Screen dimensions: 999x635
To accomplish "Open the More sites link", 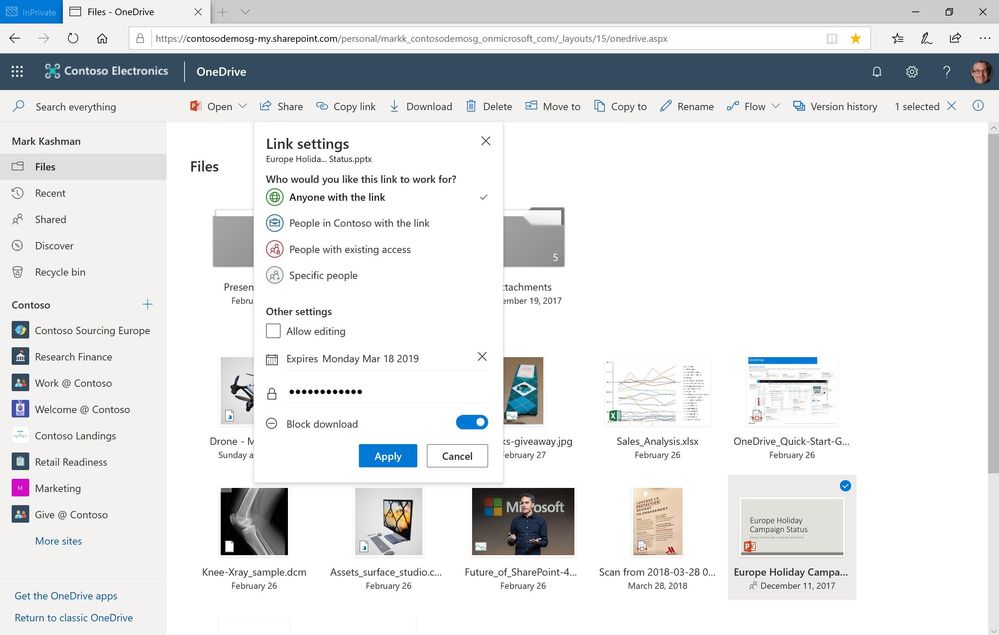I will [x=59, y=541].
